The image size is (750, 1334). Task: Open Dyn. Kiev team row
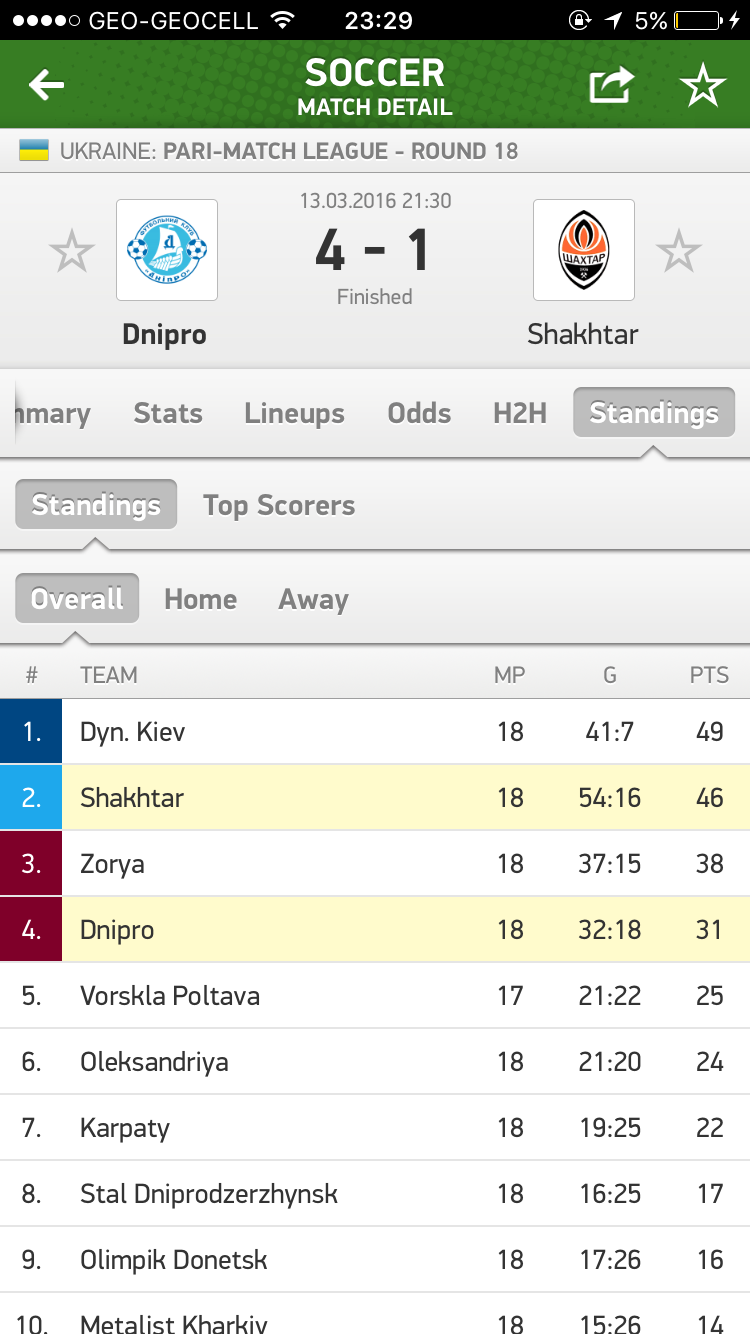tap(375, 732)
